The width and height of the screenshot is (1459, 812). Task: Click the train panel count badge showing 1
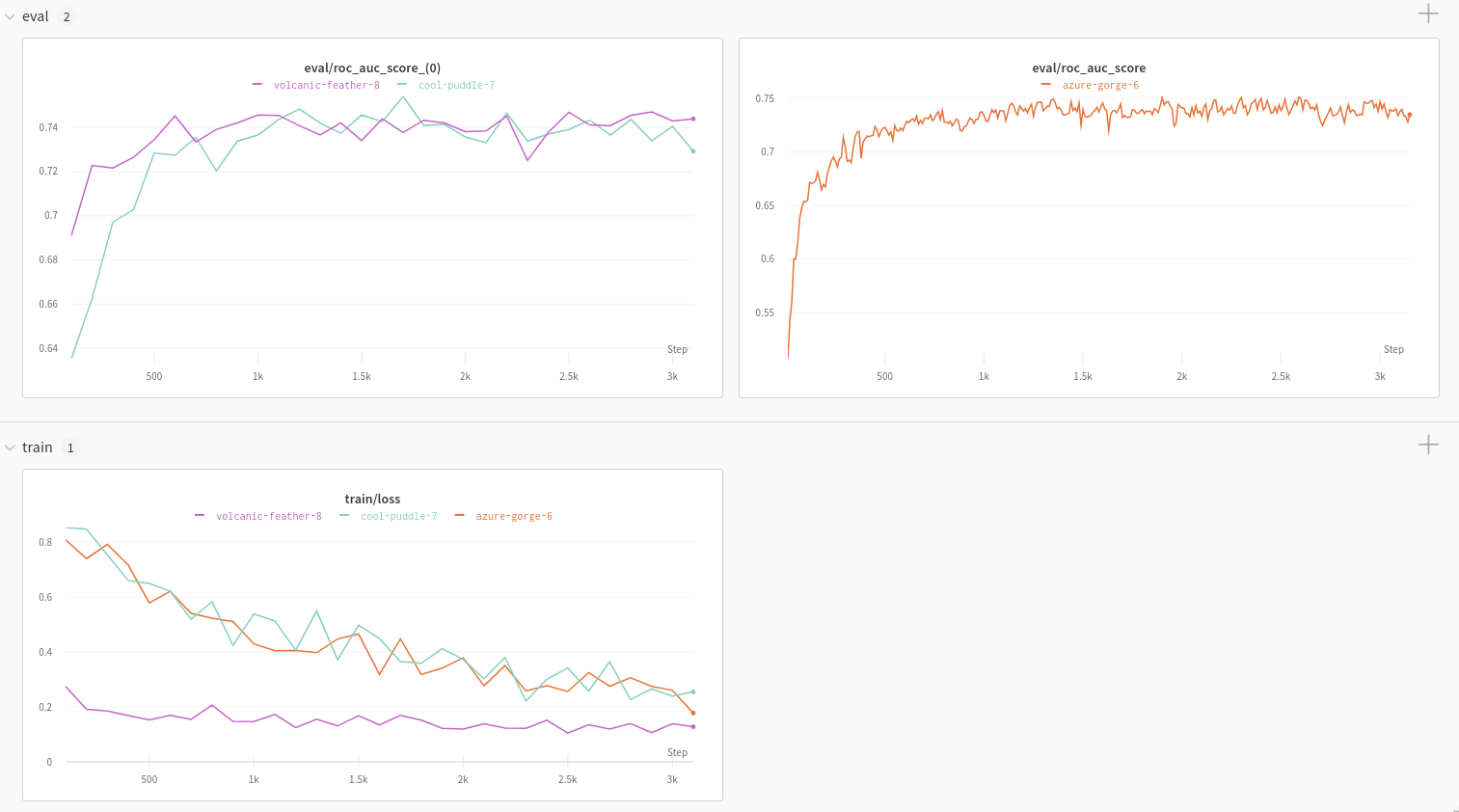tap(70, 448)
